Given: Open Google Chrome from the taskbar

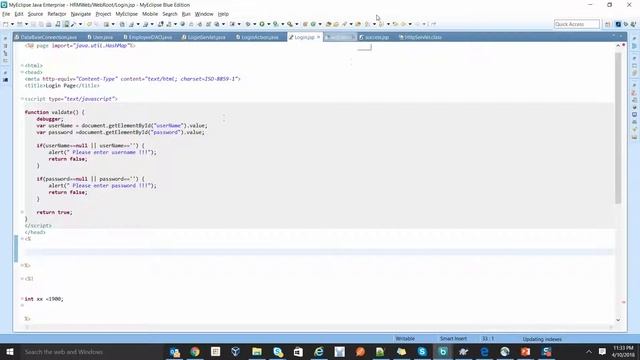Looking at the screenshot, I should (195, 352).
